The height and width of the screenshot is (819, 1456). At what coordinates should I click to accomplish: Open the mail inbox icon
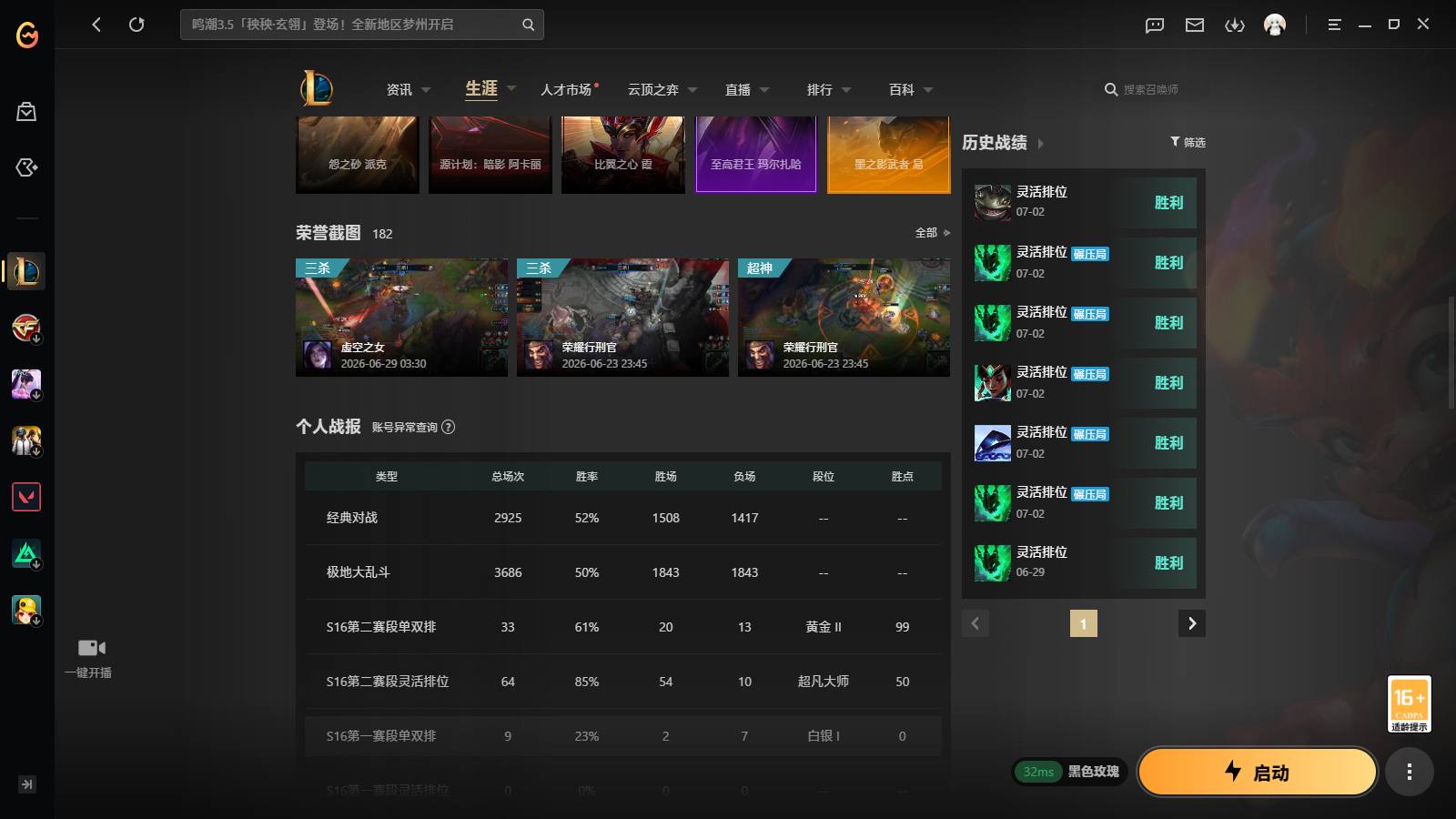coord(1195,25)
